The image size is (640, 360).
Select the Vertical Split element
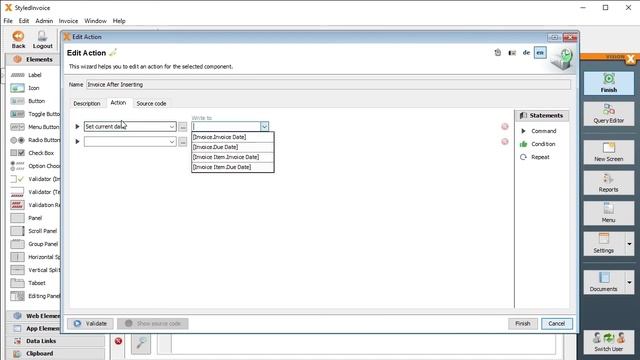35,270
